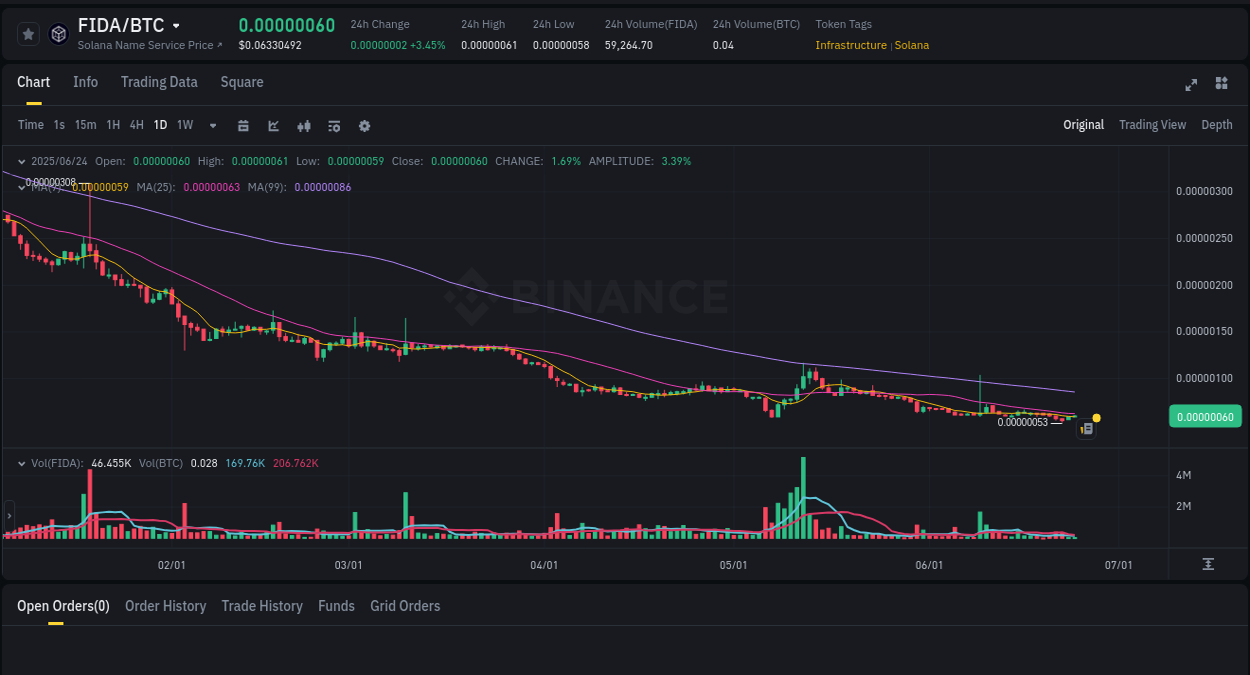
Task: Collapse the OHLC info row chevron
Action: pos(22,160)
